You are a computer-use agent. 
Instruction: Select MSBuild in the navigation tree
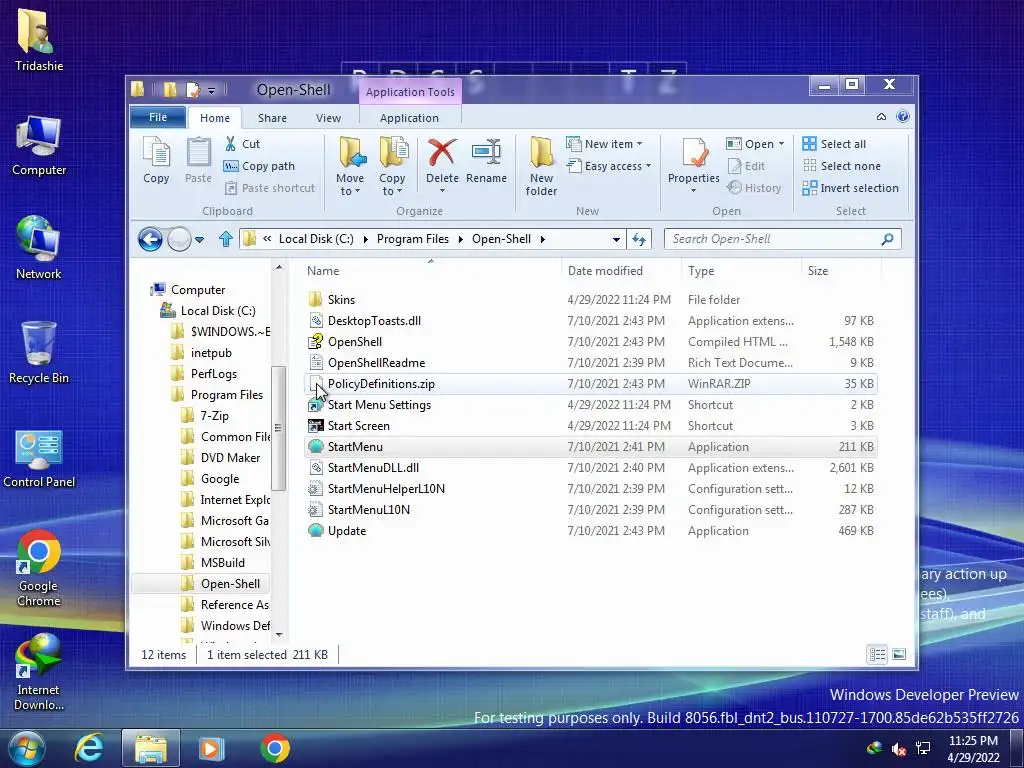(x=223, y=563)
